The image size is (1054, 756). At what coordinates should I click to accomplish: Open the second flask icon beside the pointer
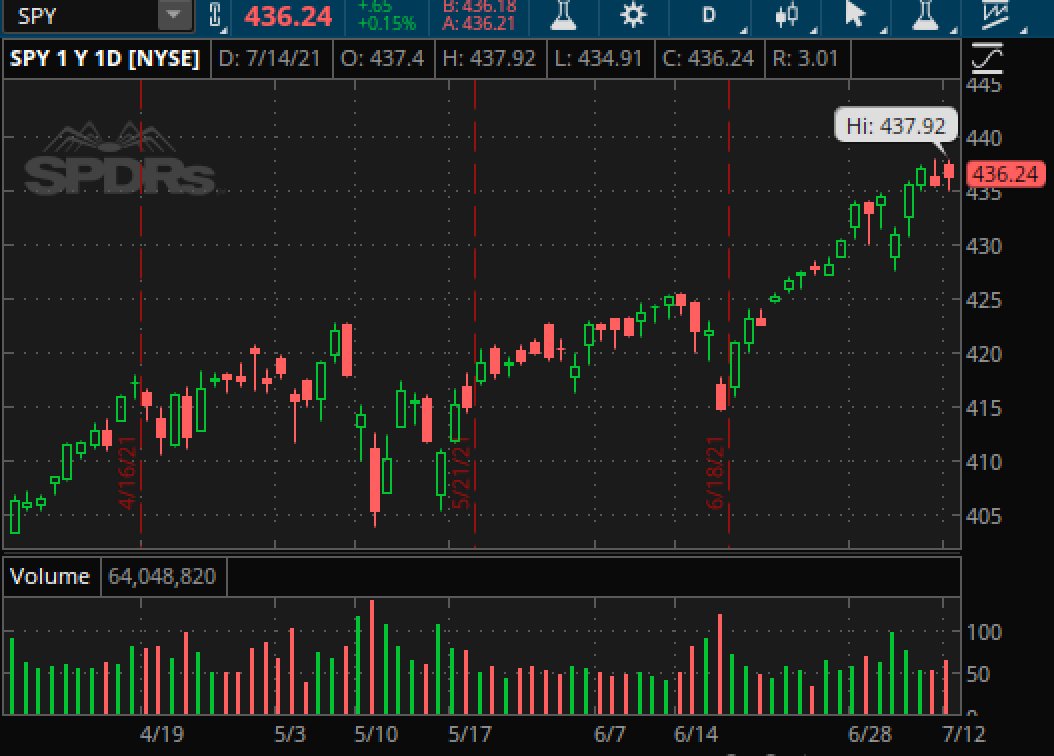click(x=924, y=15)
